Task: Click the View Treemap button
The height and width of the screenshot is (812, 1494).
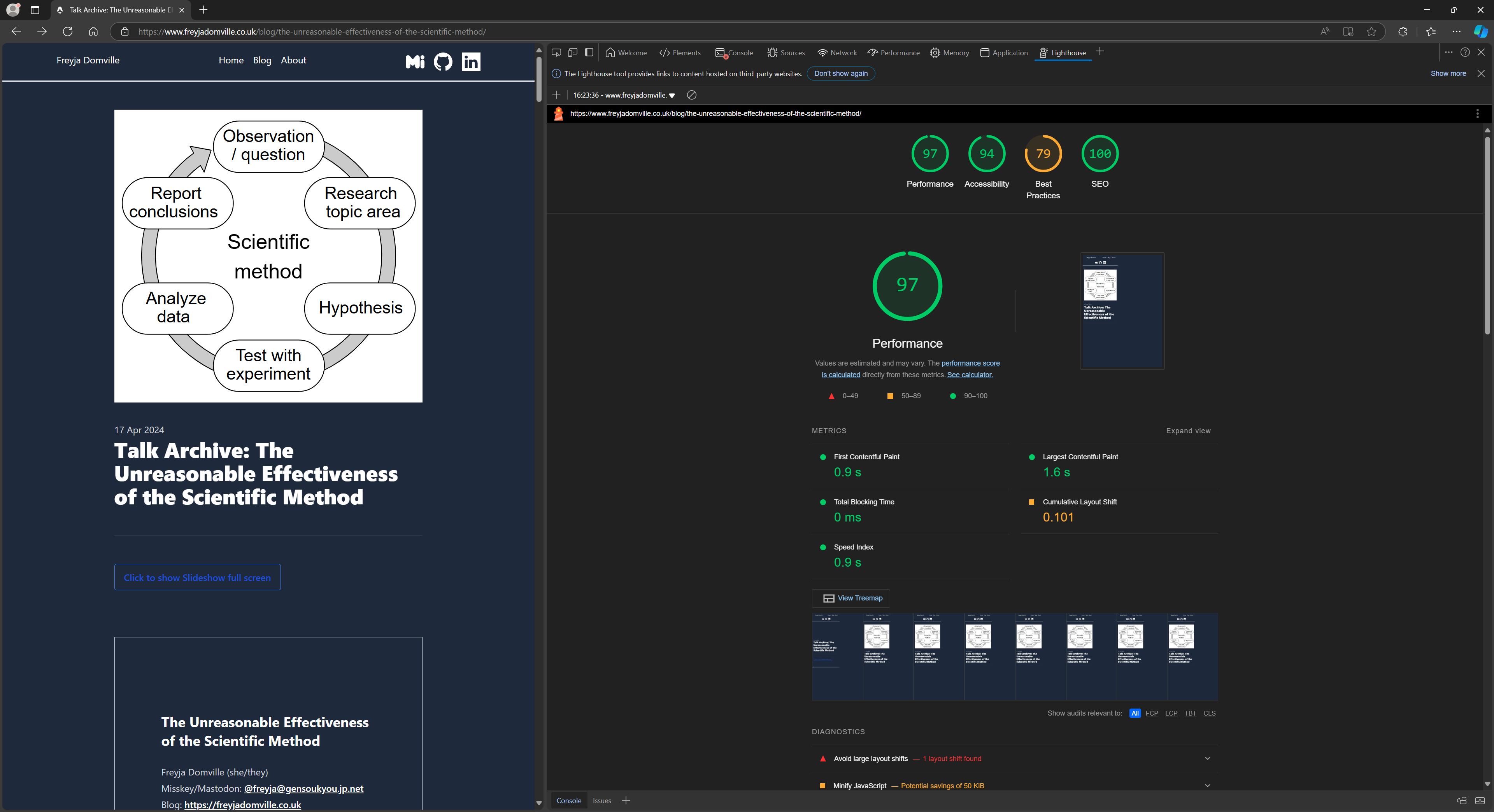Action: tap(852, 598)
